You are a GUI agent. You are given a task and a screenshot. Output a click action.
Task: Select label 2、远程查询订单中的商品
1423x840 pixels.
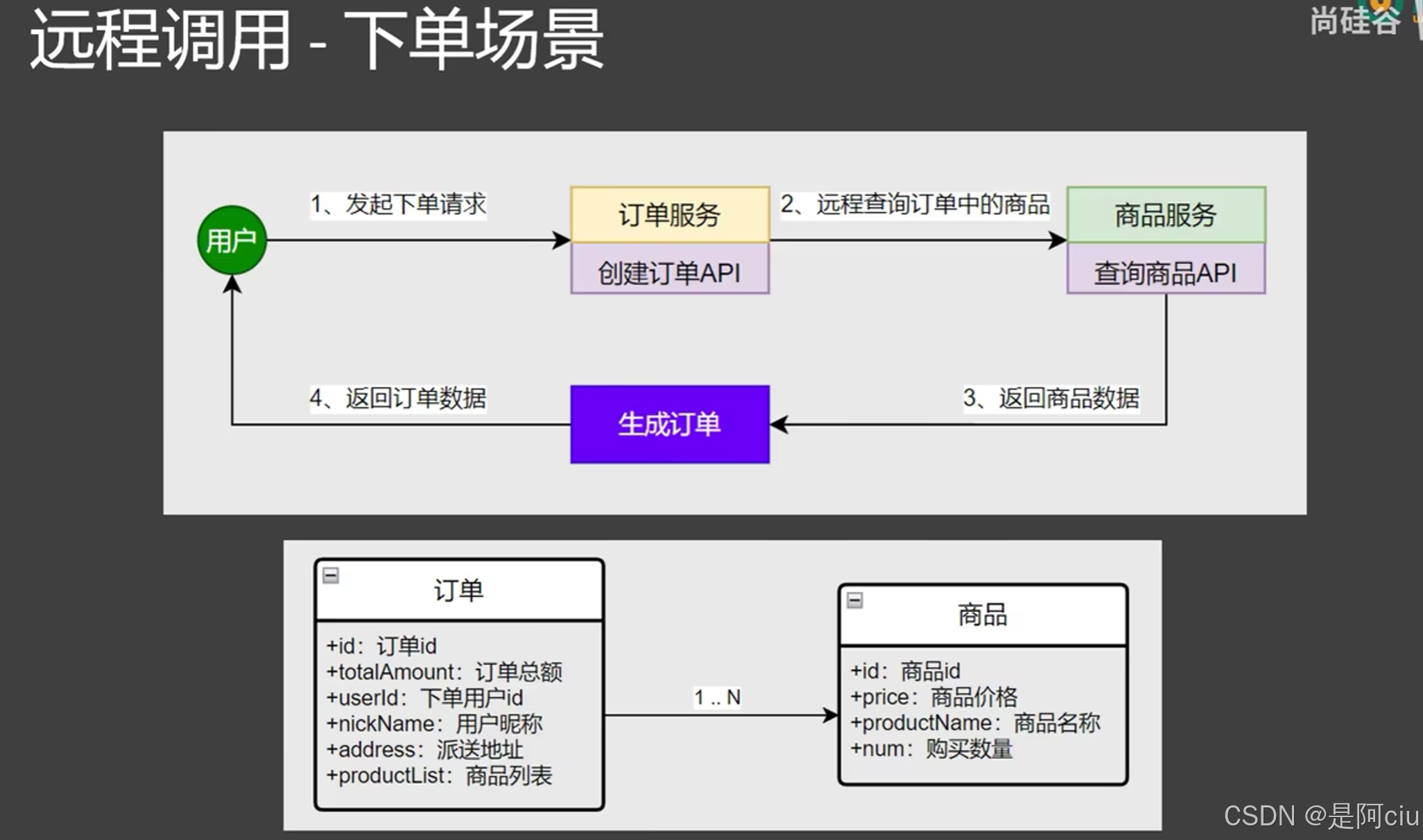point(914,204)
